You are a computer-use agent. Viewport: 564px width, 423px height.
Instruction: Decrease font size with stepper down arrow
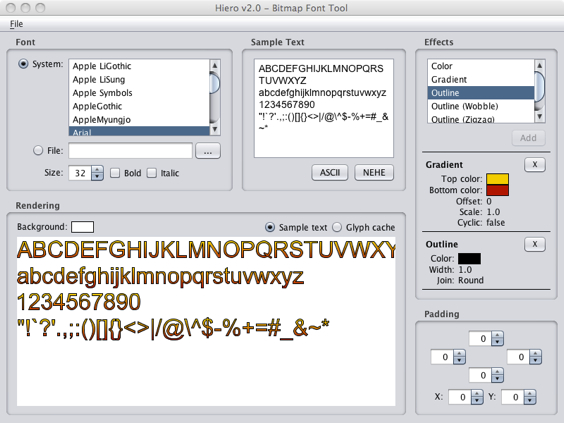click(97, 177)
